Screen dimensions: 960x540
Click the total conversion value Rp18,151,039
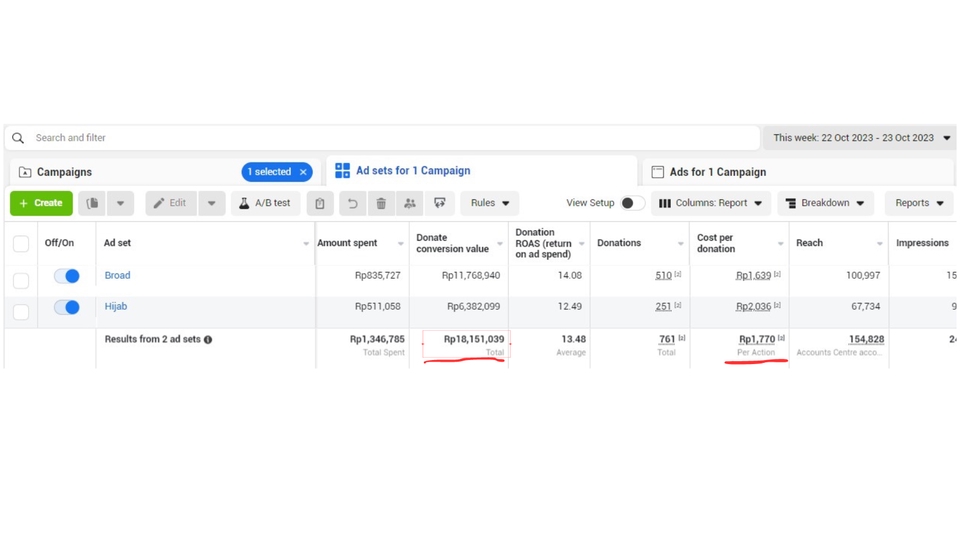point(474,339)
